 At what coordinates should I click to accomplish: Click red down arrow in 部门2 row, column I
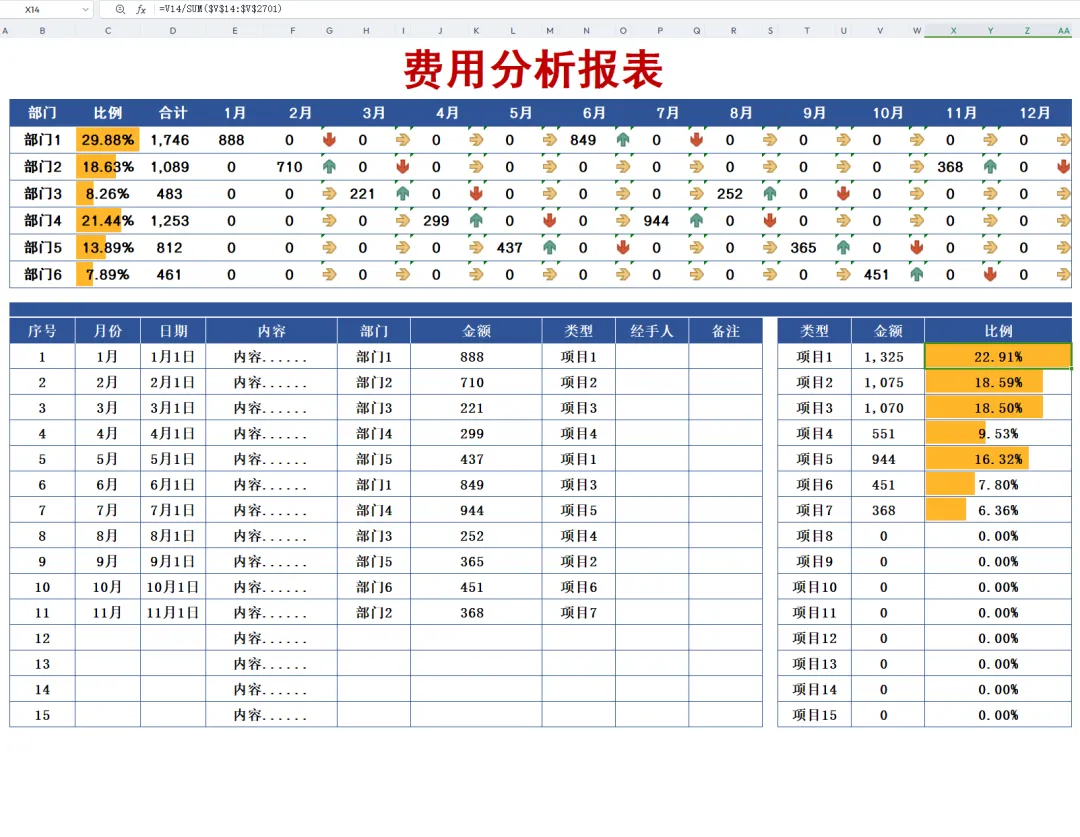pyautogui.click(x=403, y=167)
